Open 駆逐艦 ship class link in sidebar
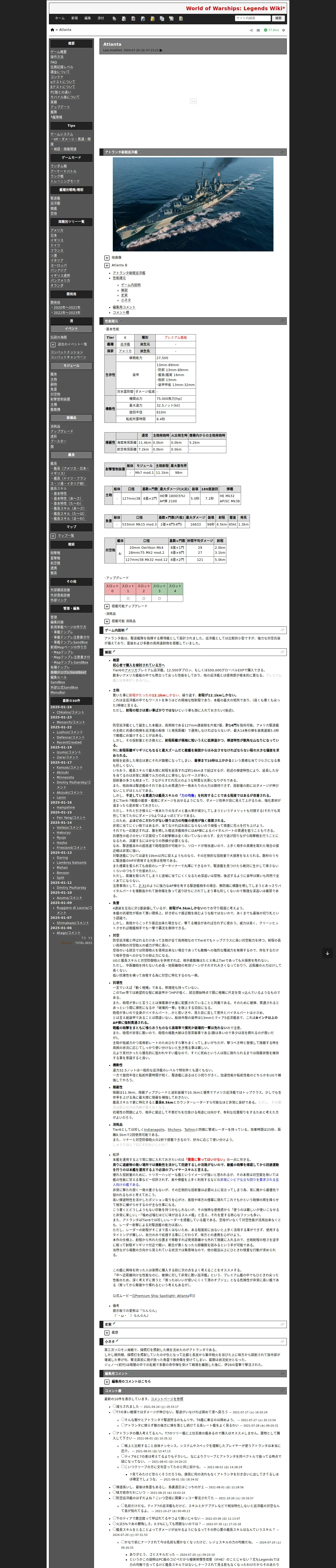 point(55,198)
